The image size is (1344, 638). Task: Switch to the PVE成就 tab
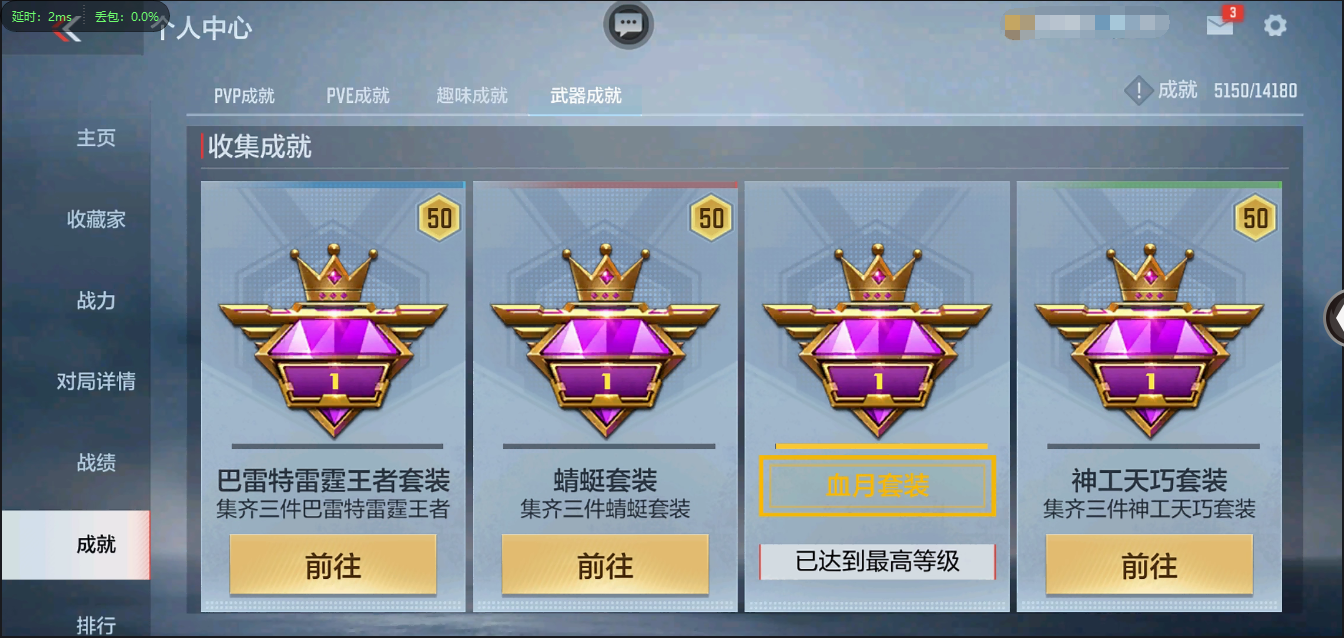(x=358, y=96)
